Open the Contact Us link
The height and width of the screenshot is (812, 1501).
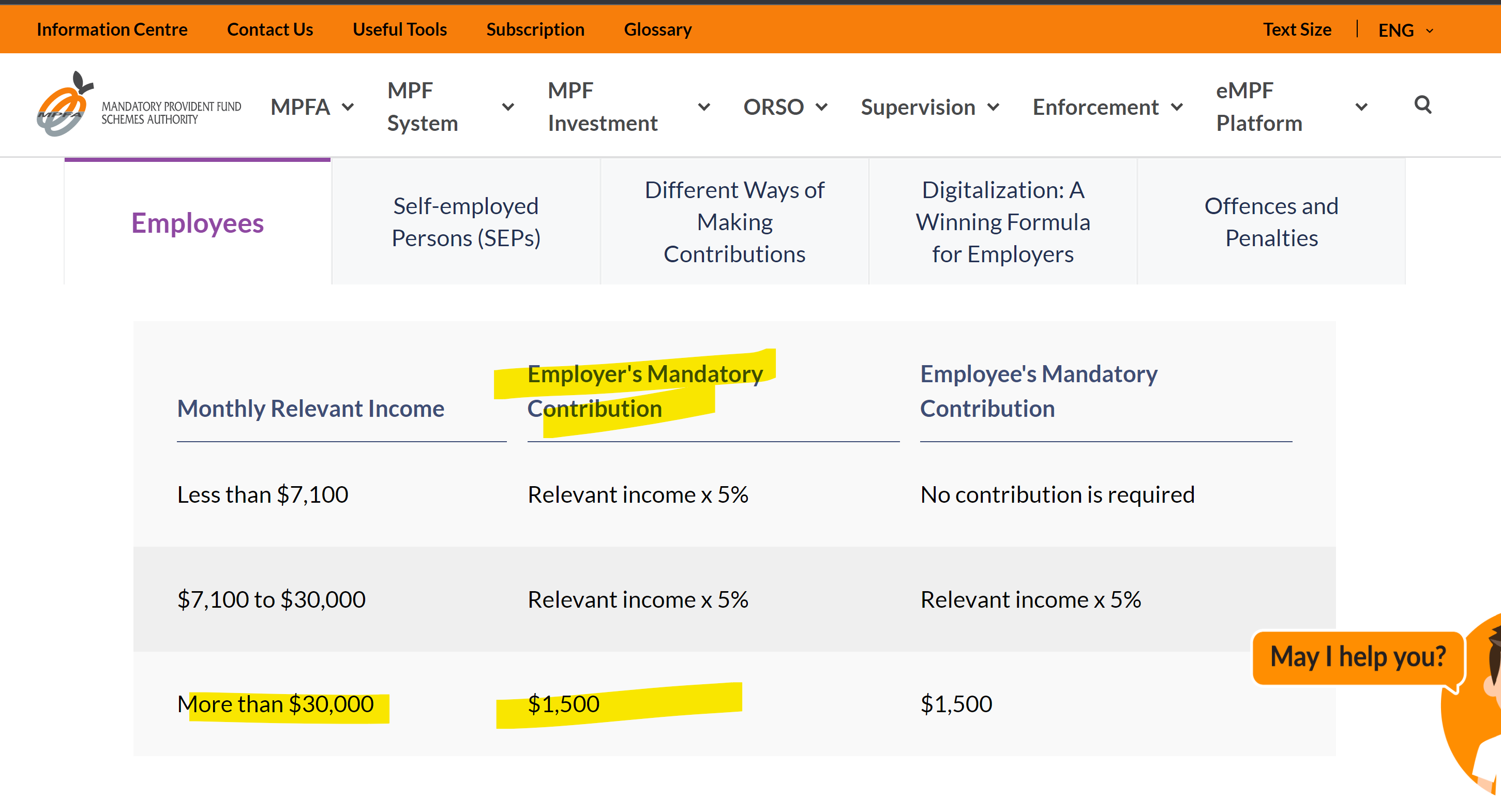[270, 29]
